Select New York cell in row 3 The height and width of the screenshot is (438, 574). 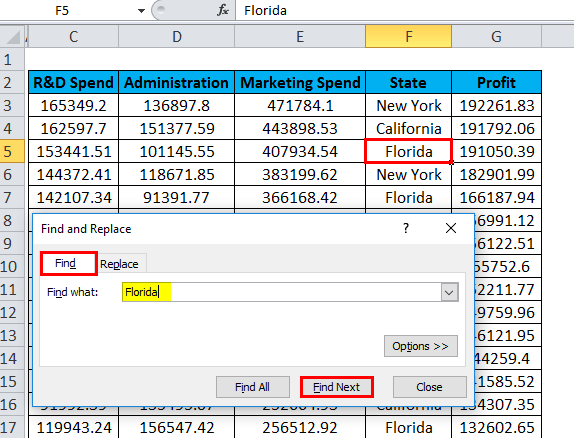click(x=409, y=105)
